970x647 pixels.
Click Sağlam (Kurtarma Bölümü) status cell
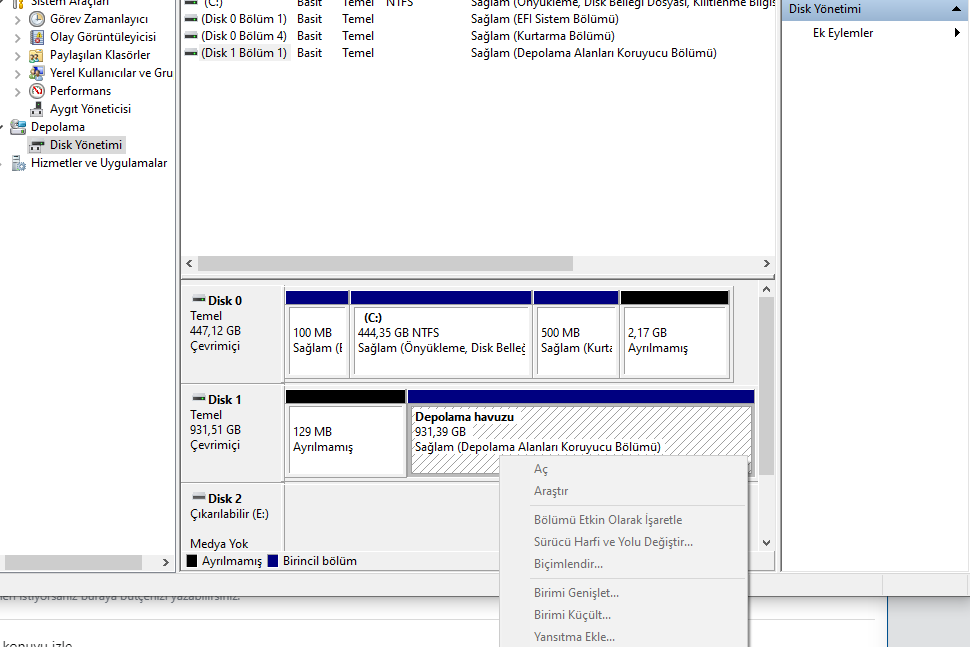pyautogui.click(x=543, y=36)
